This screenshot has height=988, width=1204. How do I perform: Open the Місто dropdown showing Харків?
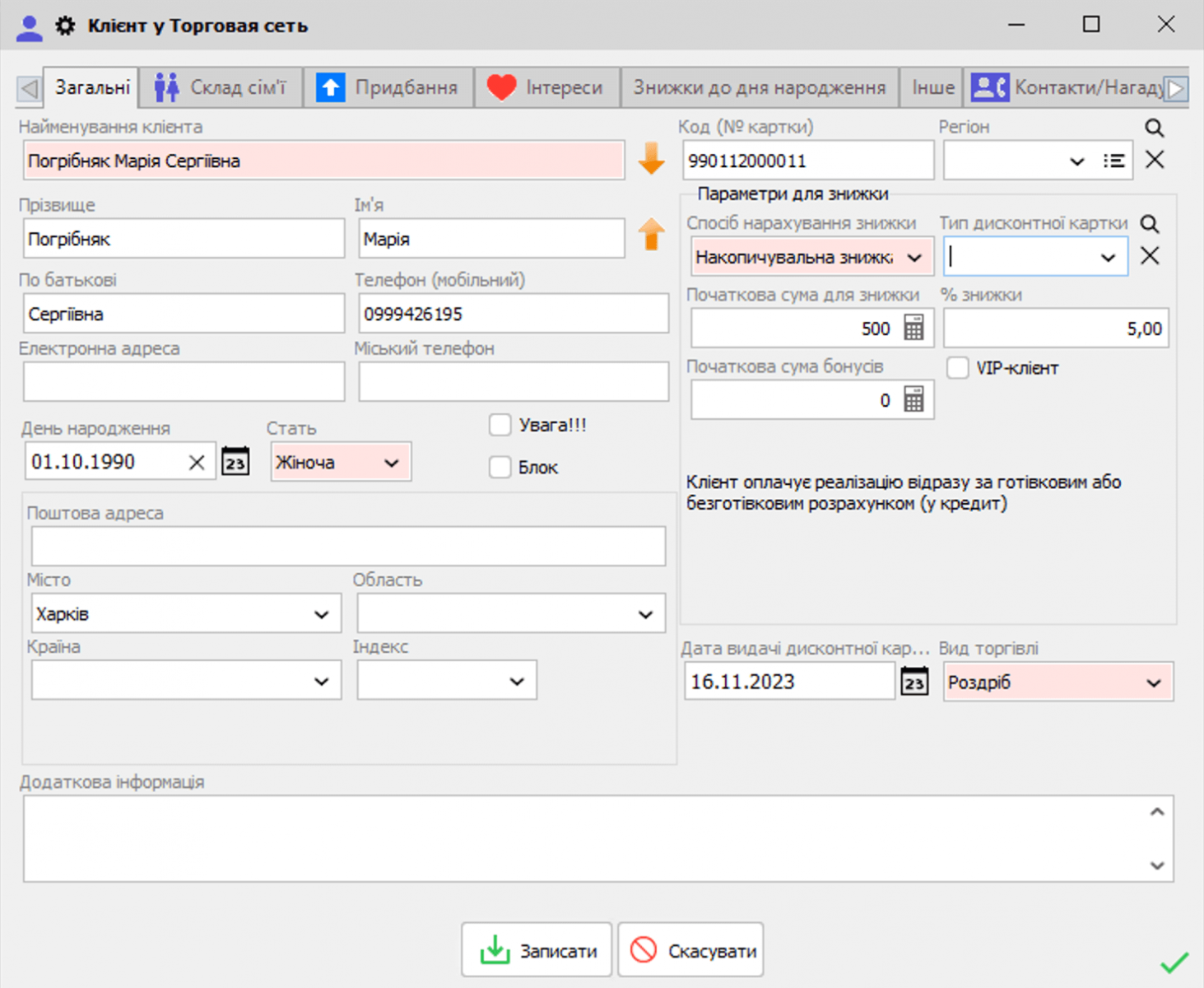coord(321,614)
